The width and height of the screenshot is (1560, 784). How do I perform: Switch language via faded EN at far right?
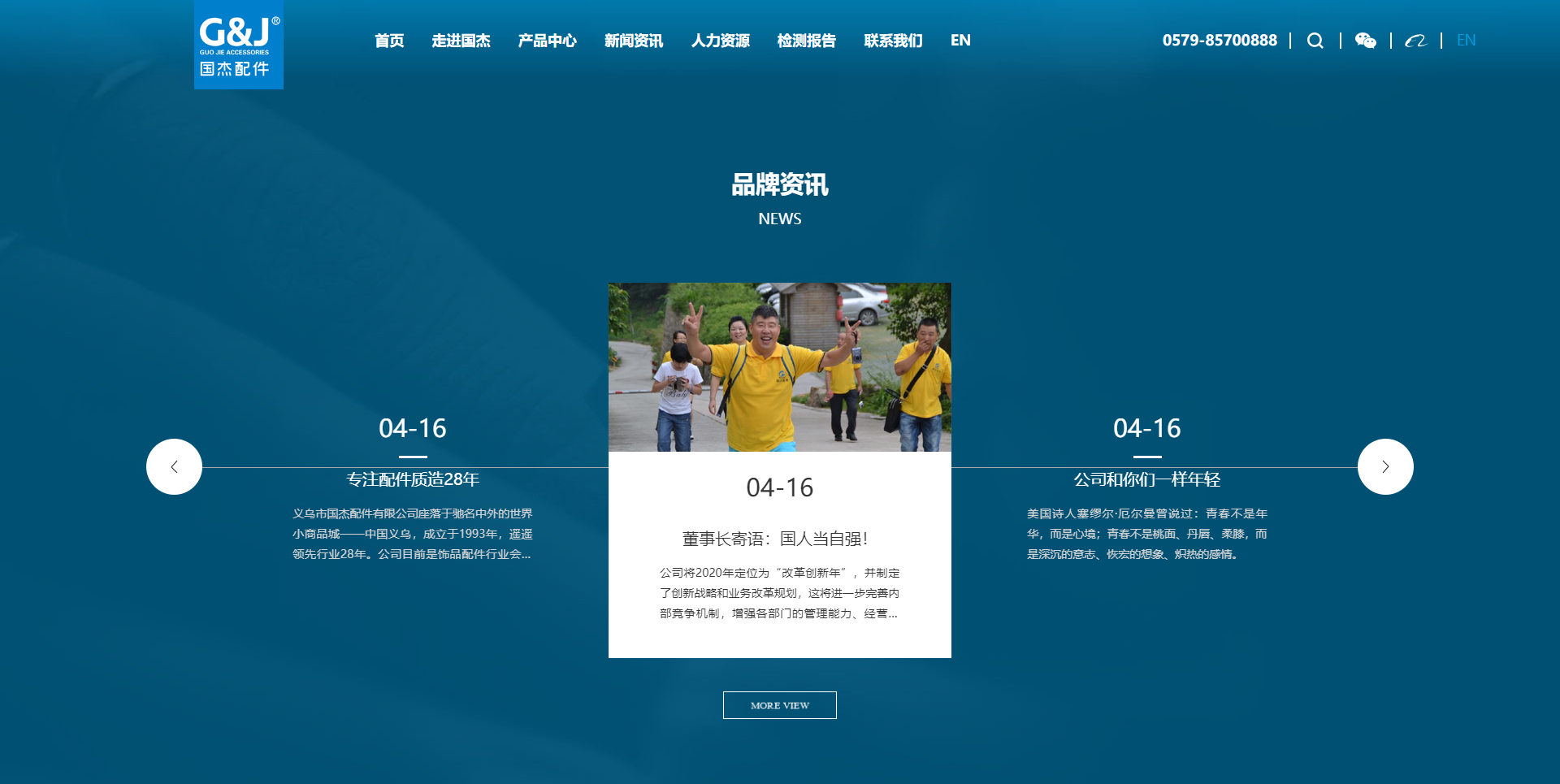pos(1466,41)
